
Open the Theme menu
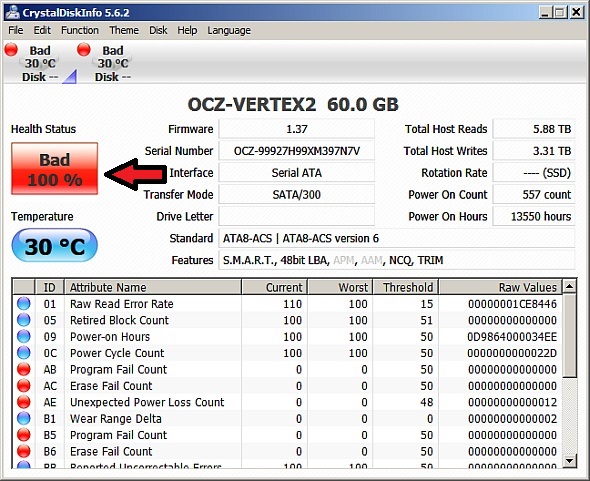[124, 30]
